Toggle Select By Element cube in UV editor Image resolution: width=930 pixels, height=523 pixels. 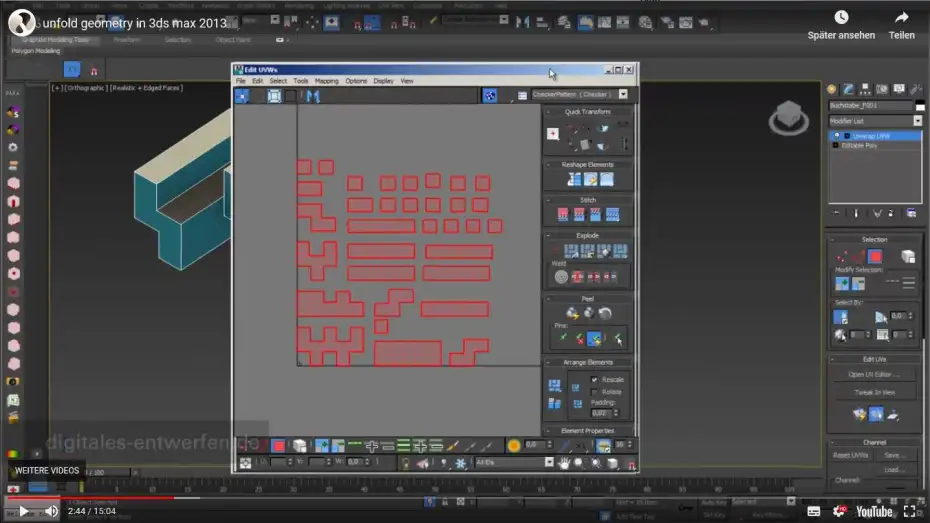coord(300,445)
